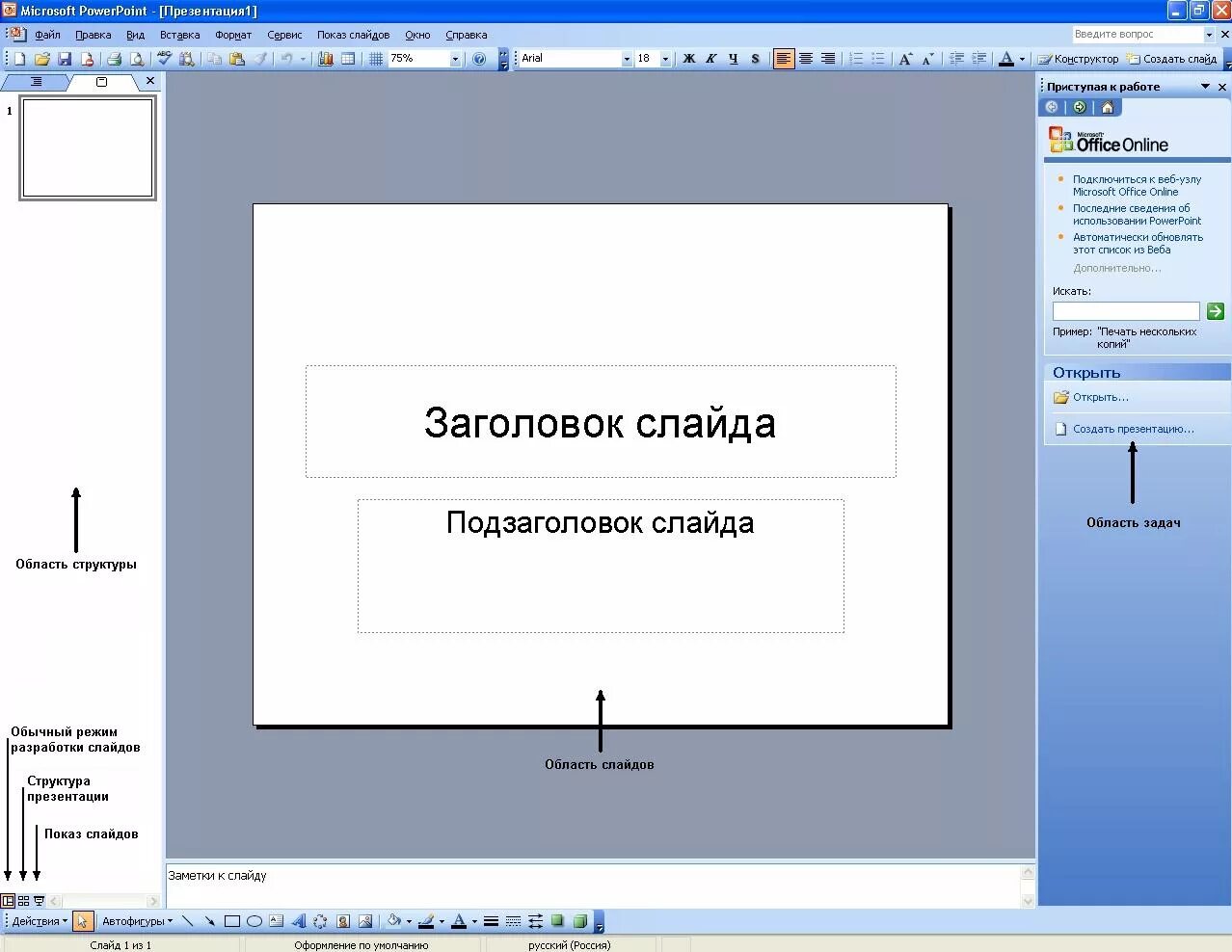Open the Формат menu
The image size is (1232, 952).
233,35
